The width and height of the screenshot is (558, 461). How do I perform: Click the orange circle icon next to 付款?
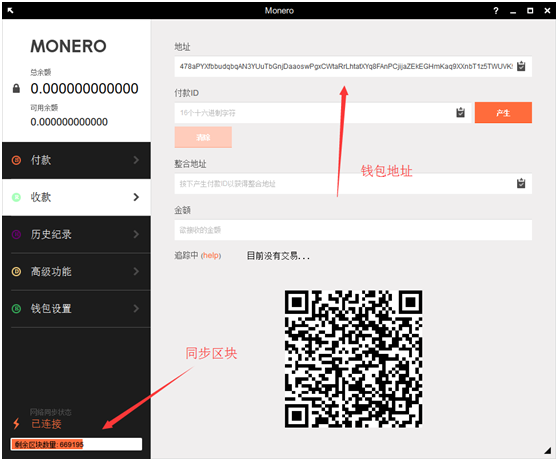pyautogui.click(x=16, y=160)
